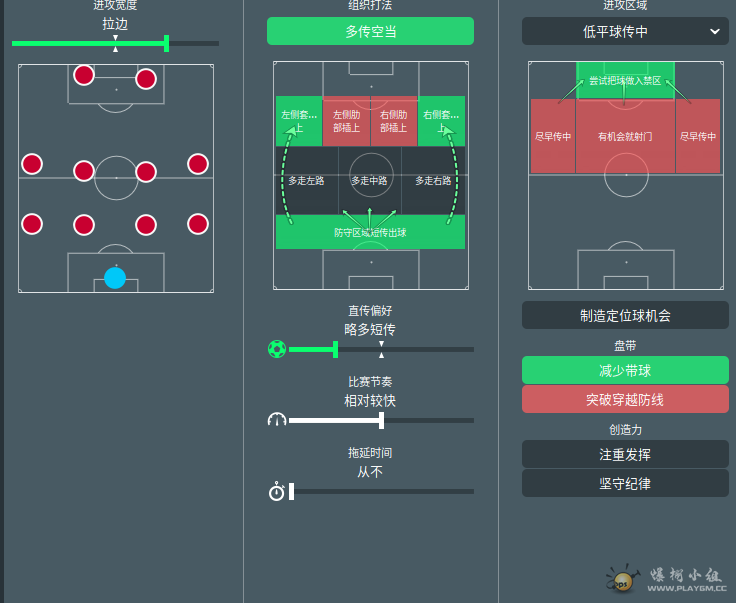Click 有机会就射门 shoot on sight zone
Screen dimensions: 736x603
[x=625, y=136]
